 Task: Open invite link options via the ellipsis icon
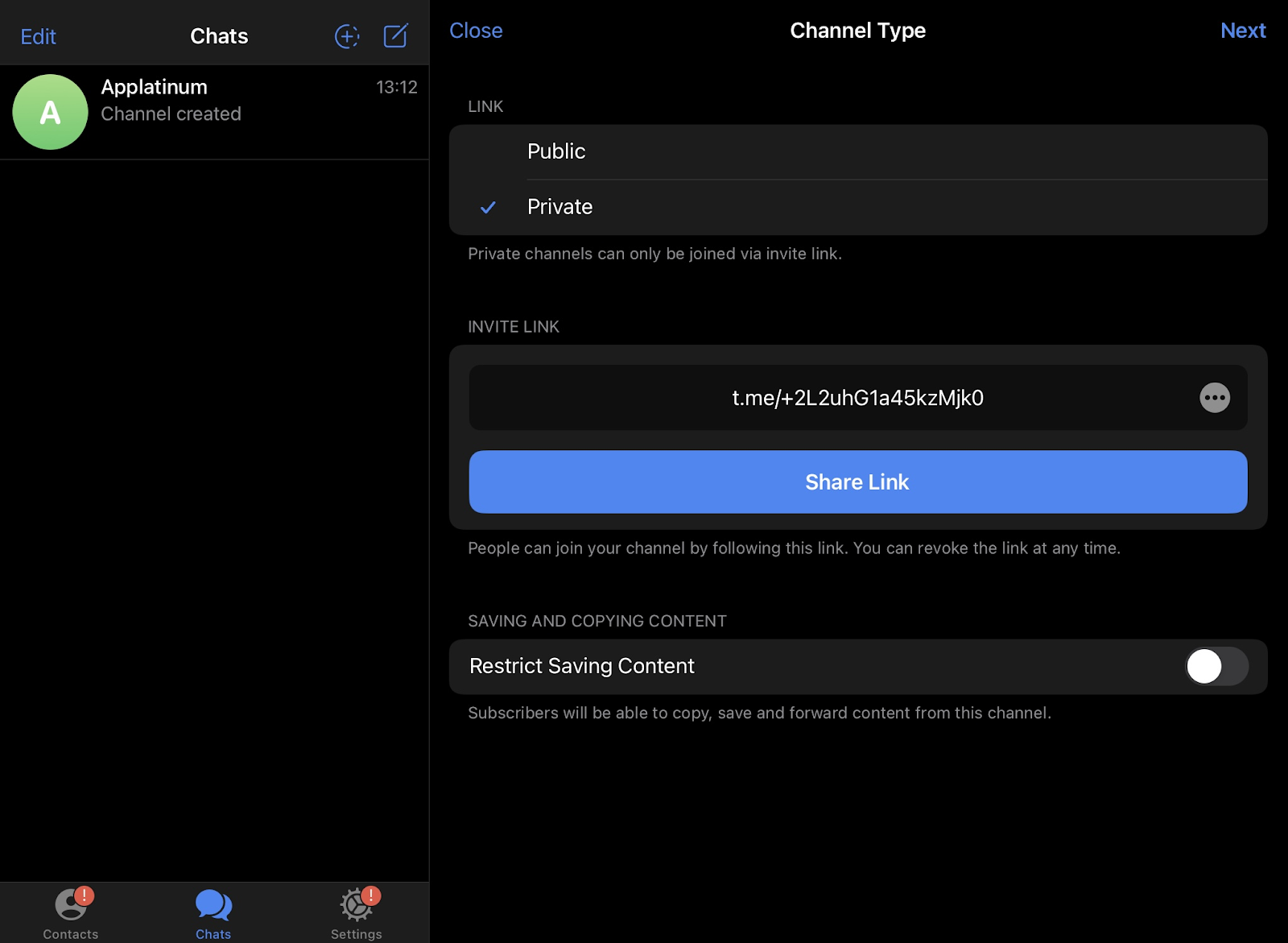coord(1216,397)
